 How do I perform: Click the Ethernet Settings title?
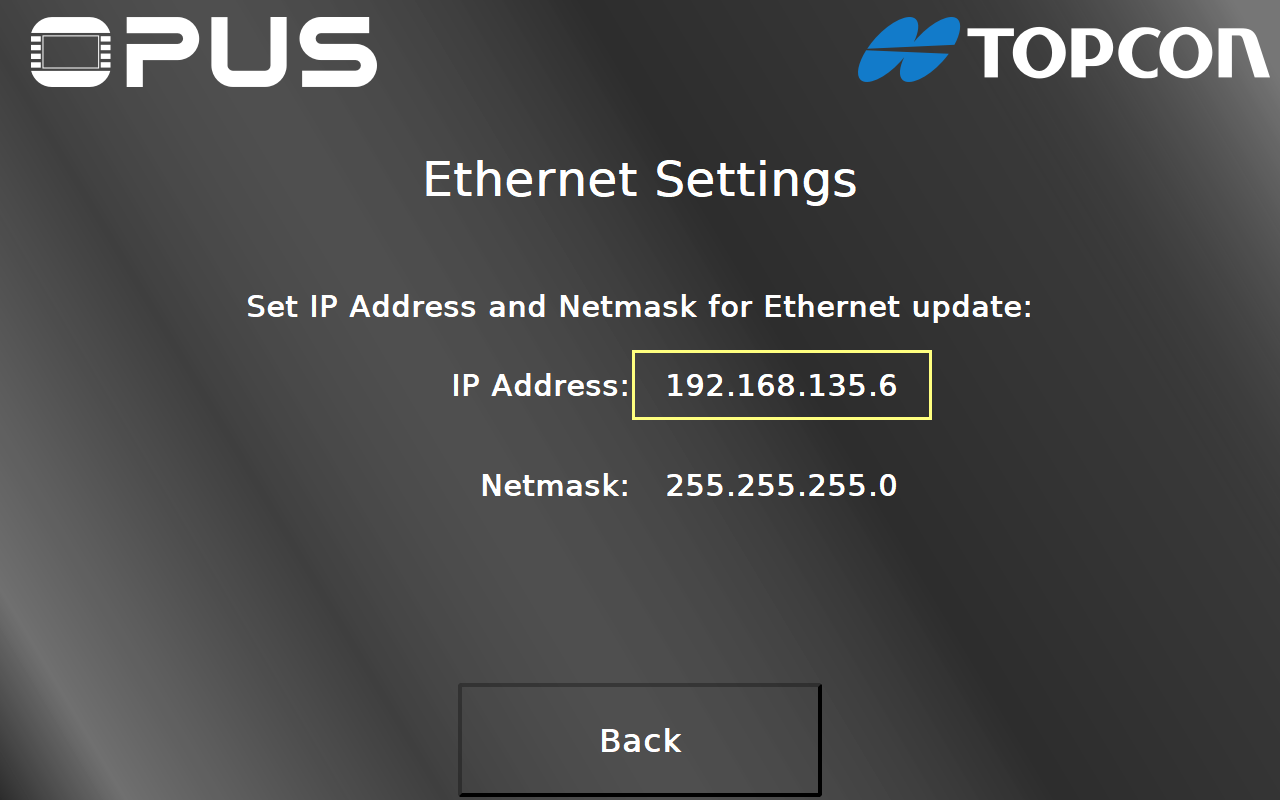640,181
